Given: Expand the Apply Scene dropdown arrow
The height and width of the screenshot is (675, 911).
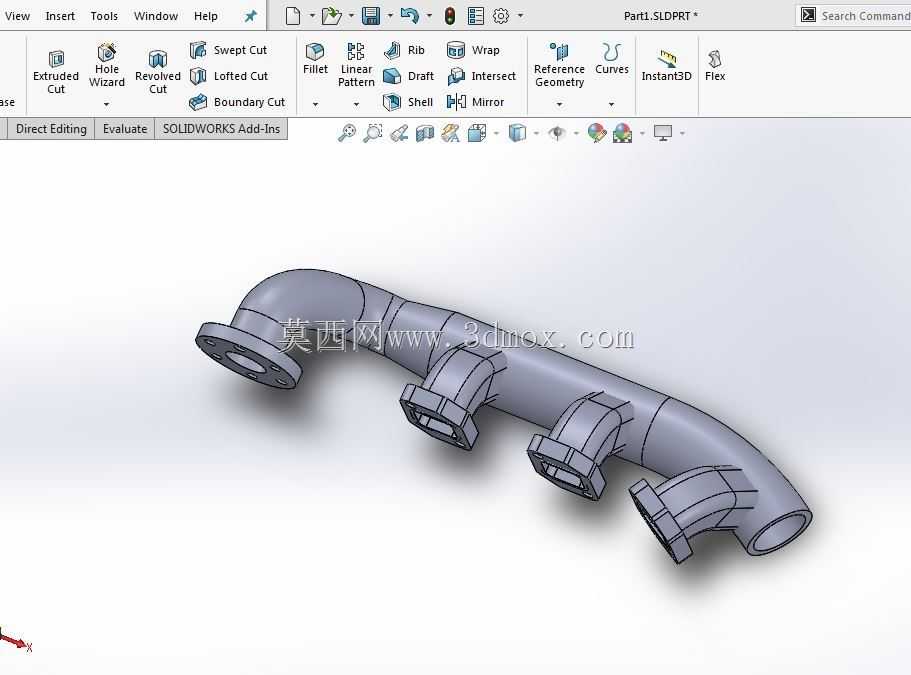Looking at the screenshot, I should 642,133.
